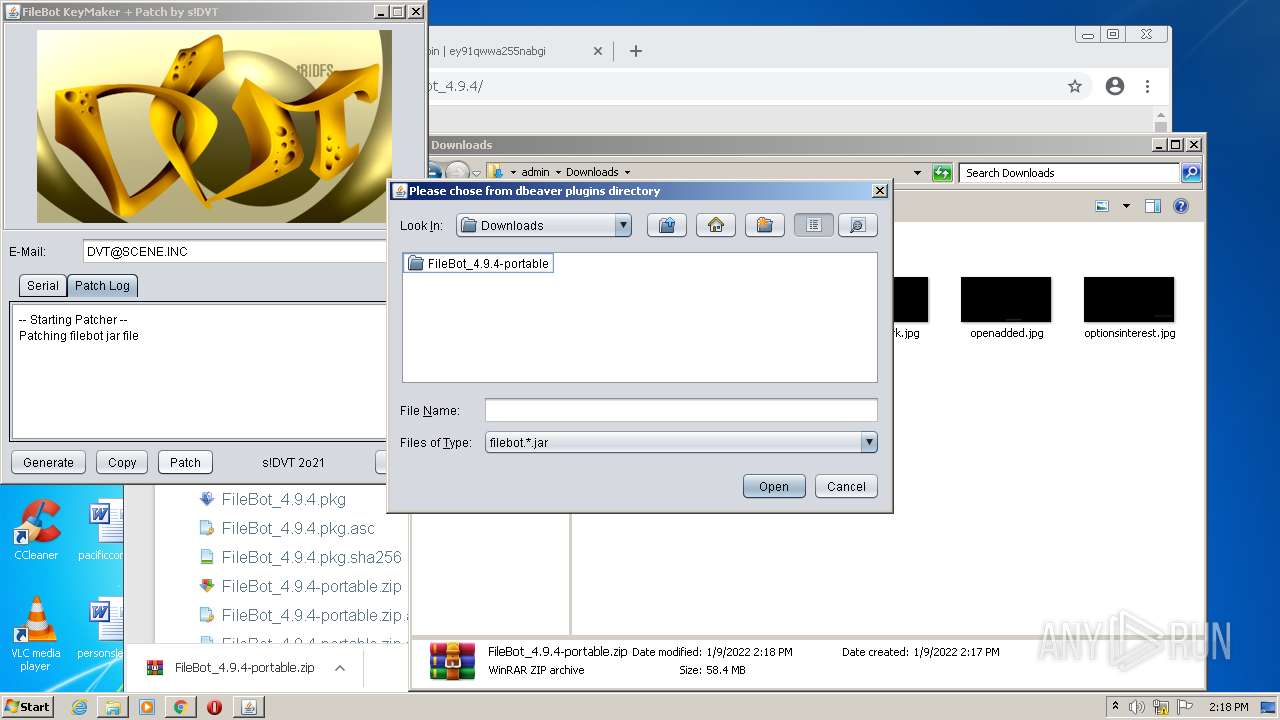Click FileBot_4.9.4.pkg download link

(284, 499)
